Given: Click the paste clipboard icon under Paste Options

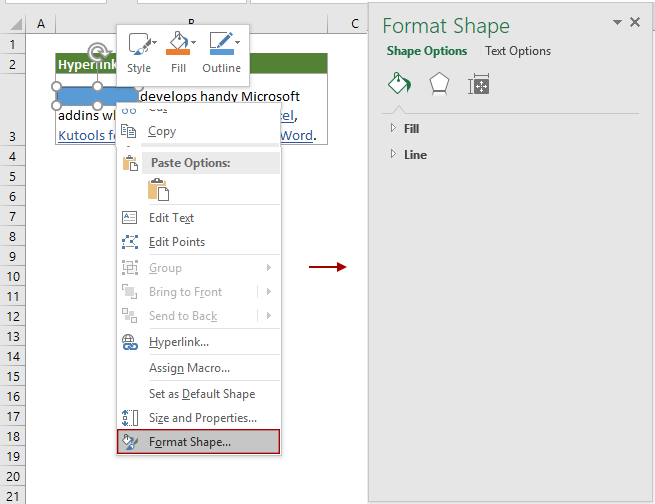Looking at the screenshot, I should 158,190.
